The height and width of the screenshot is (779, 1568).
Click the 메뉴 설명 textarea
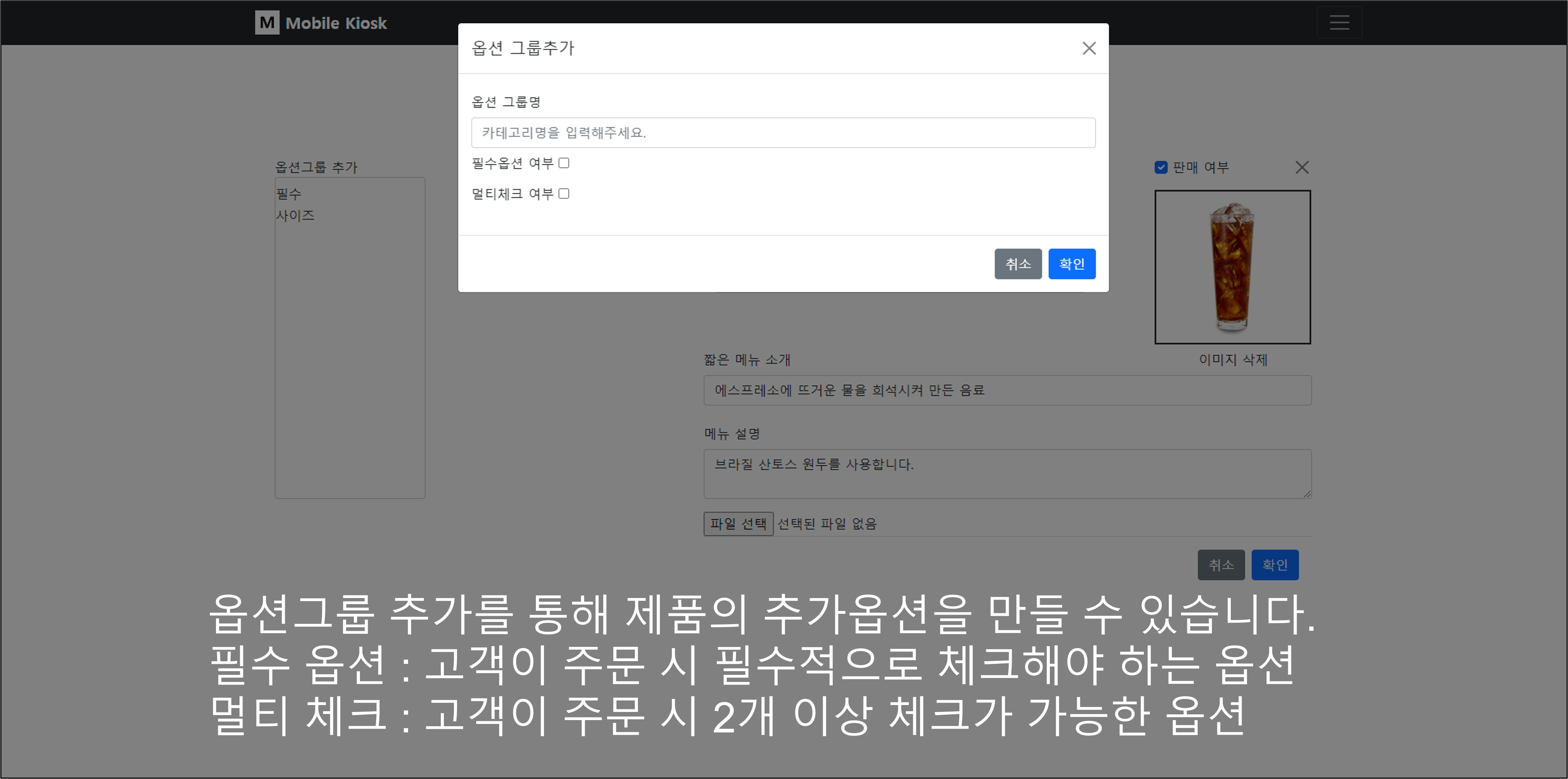(1007, 474)
